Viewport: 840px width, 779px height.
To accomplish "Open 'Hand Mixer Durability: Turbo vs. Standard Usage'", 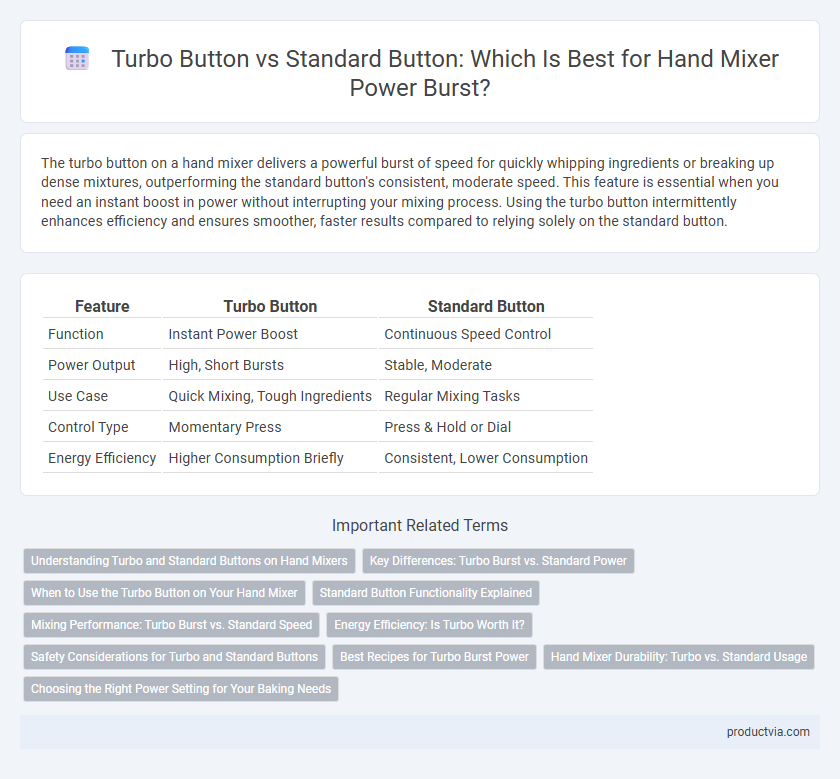I will 679,656.
